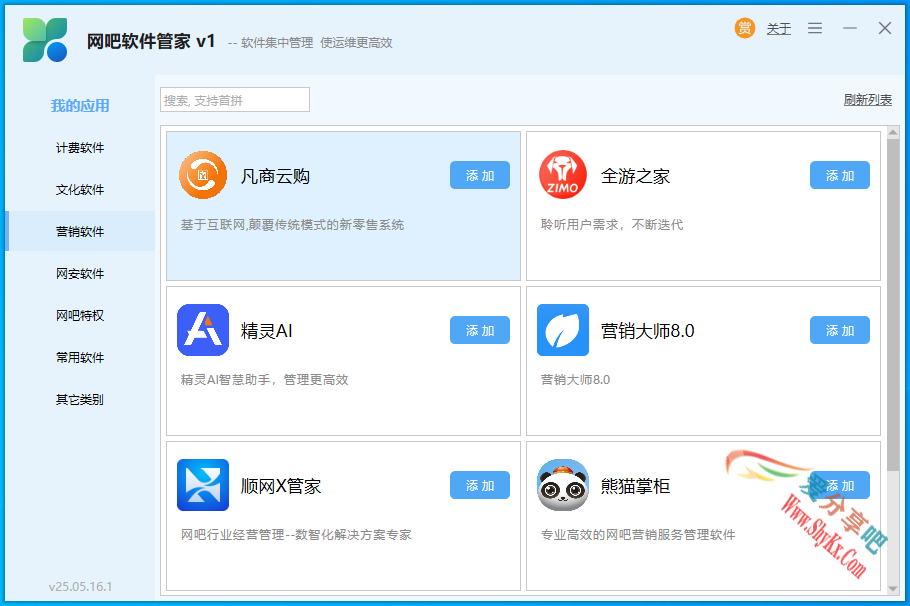Click the 顺网X管家 app icon
Viewport: 910px width, 606px height.
tap(203, 485)
